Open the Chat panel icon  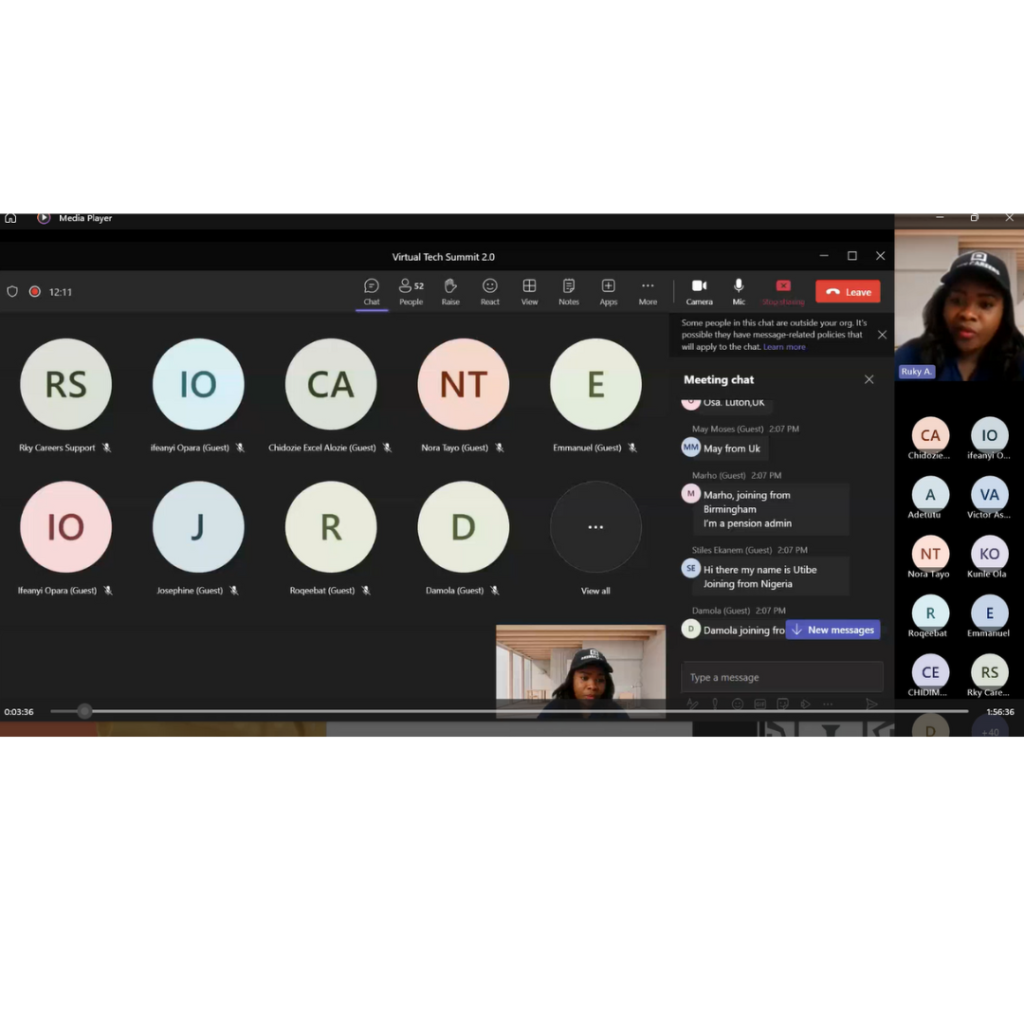click(x=371, y=291)
